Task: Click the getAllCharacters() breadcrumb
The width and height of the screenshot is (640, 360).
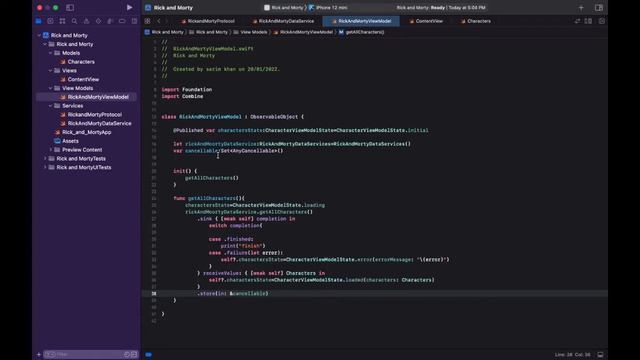Action: (x=361, y=32)
